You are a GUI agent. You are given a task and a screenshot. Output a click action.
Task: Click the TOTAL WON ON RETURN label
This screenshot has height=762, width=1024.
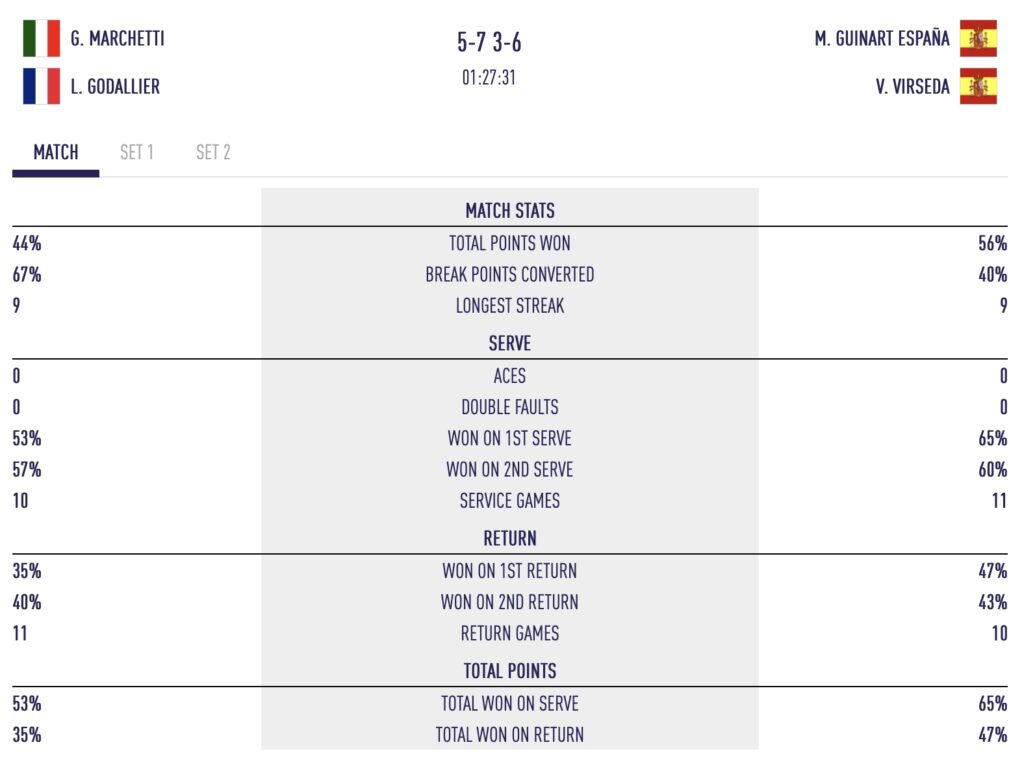[x=510, y=734]
